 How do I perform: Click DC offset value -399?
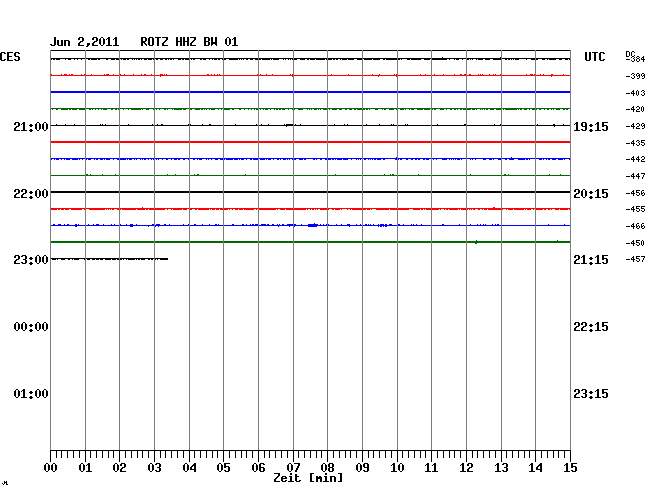[x=635, y=76]
